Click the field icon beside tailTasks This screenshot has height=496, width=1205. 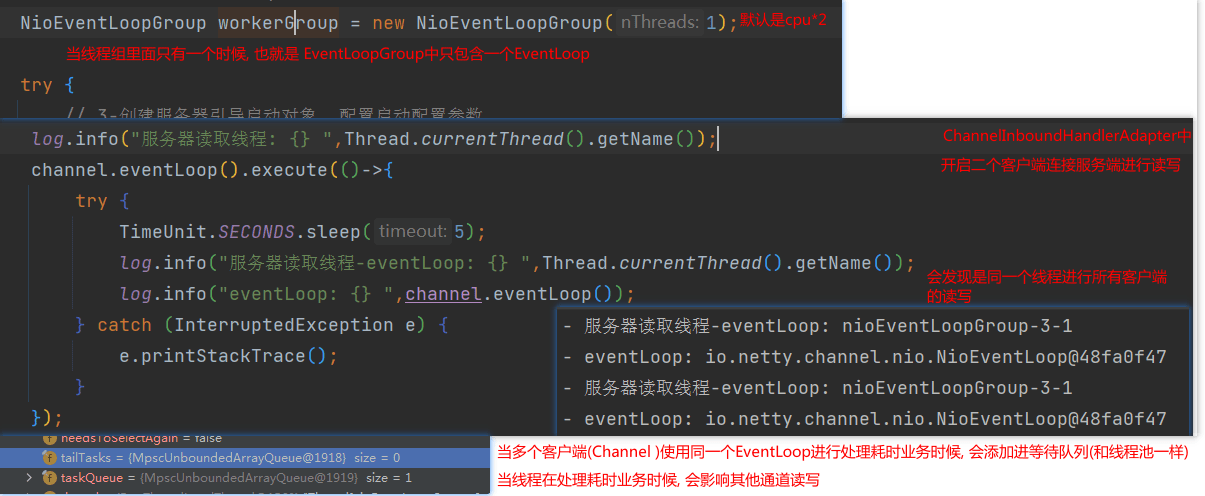pos(50,457)
